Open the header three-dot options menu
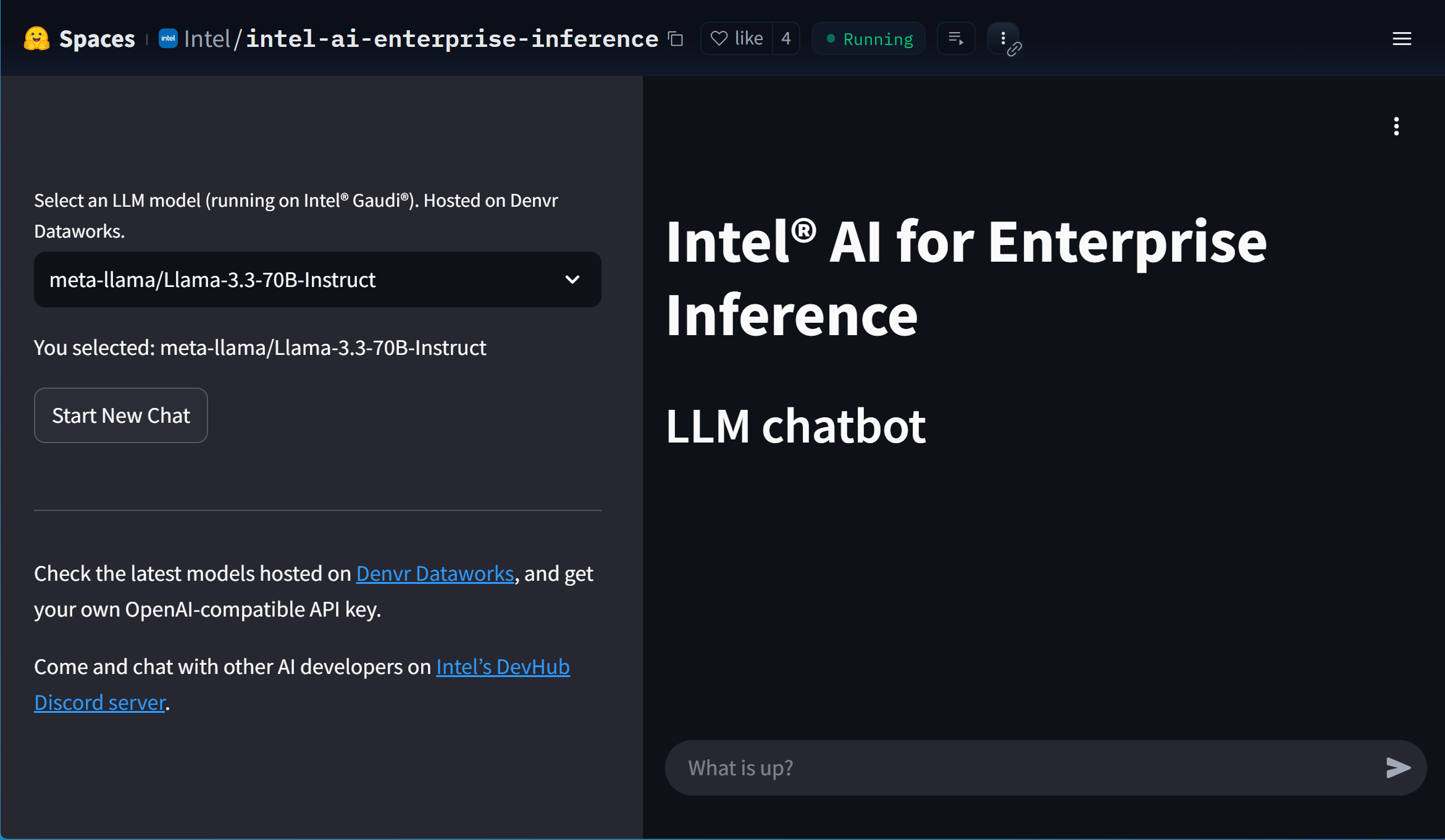The height and width of the screenshot is (840, 1445). click(1003, 38)
